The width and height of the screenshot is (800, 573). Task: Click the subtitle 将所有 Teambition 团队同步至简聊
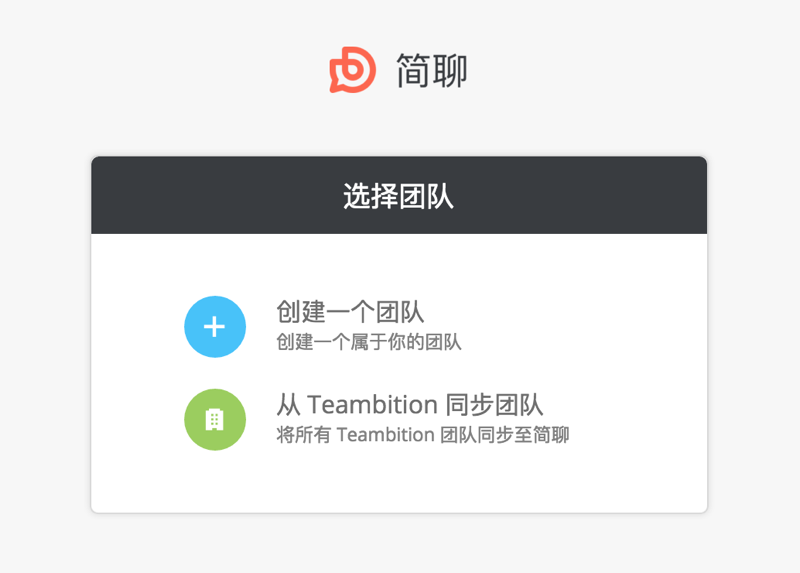[x=423, y=435]
